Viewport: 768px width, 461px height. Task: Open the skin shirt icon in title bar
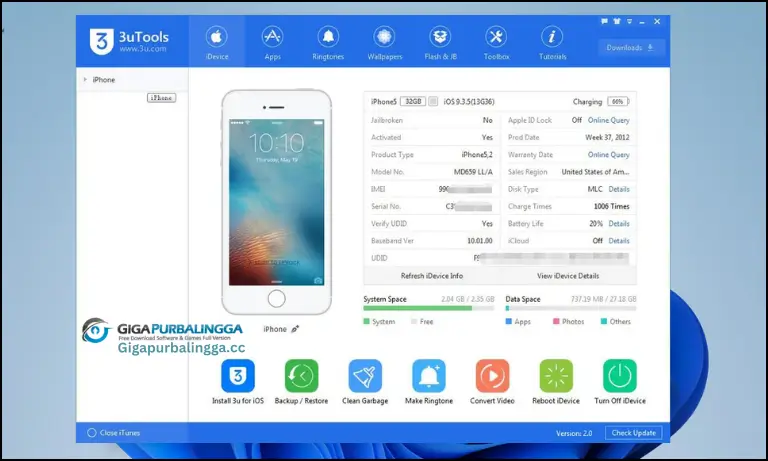tap(617, 21)
